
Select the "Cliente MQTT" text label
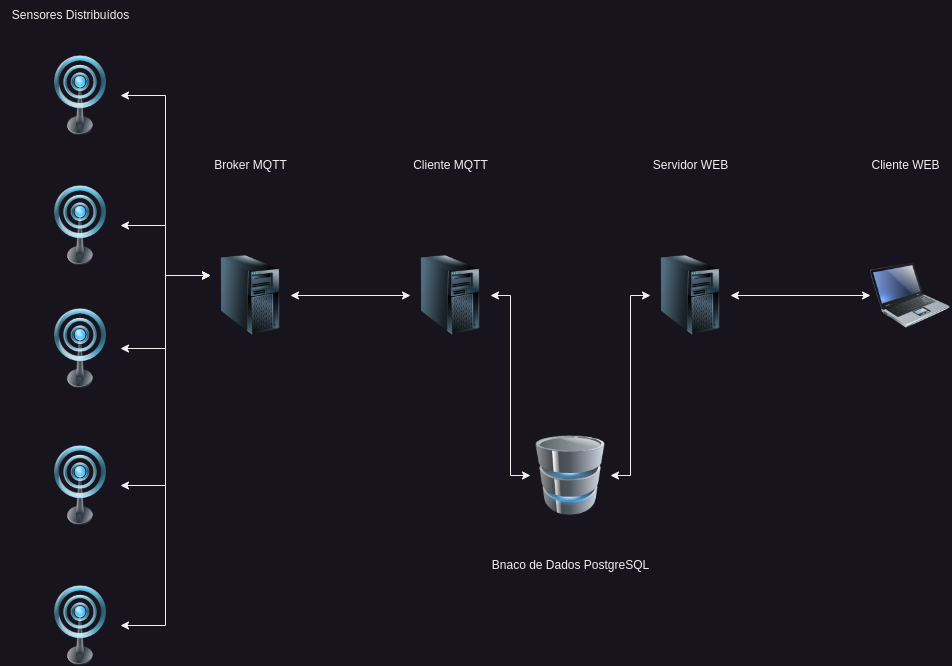point(450,165)
